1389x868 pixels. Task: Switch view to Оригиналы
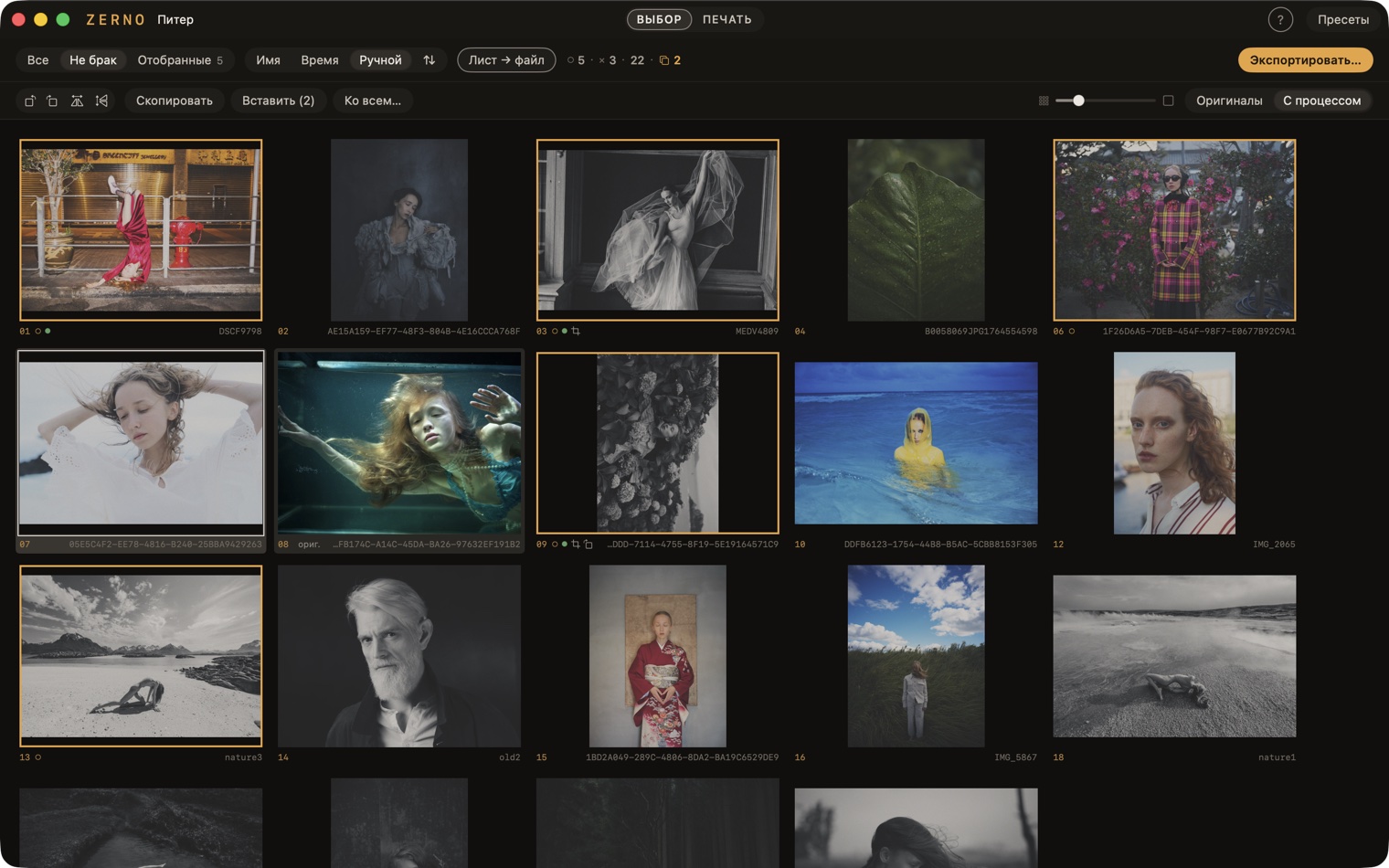(1229, 101)
